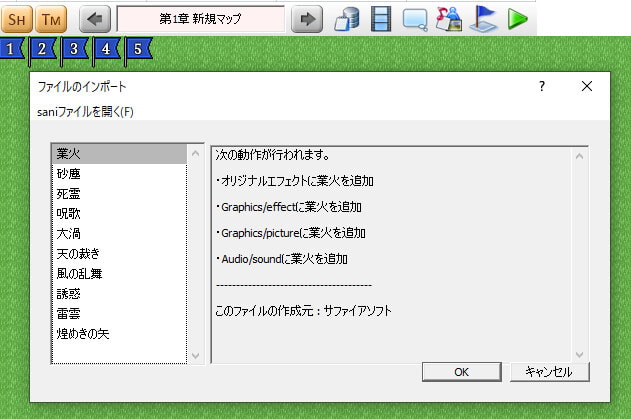Select 死霊 in the effect list

coord(119,194)
